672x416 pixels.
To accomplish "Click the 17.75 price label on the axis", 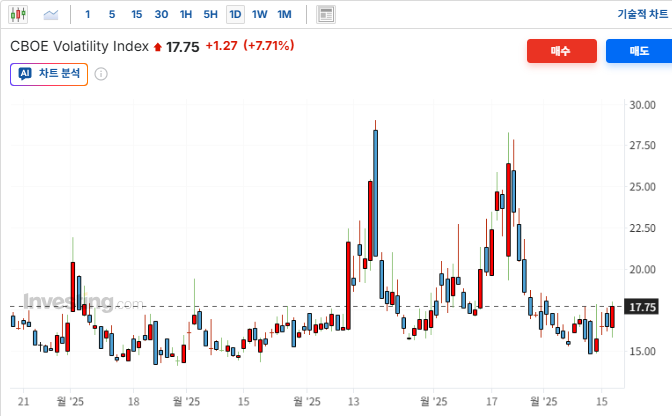I will tap(641, 307).
